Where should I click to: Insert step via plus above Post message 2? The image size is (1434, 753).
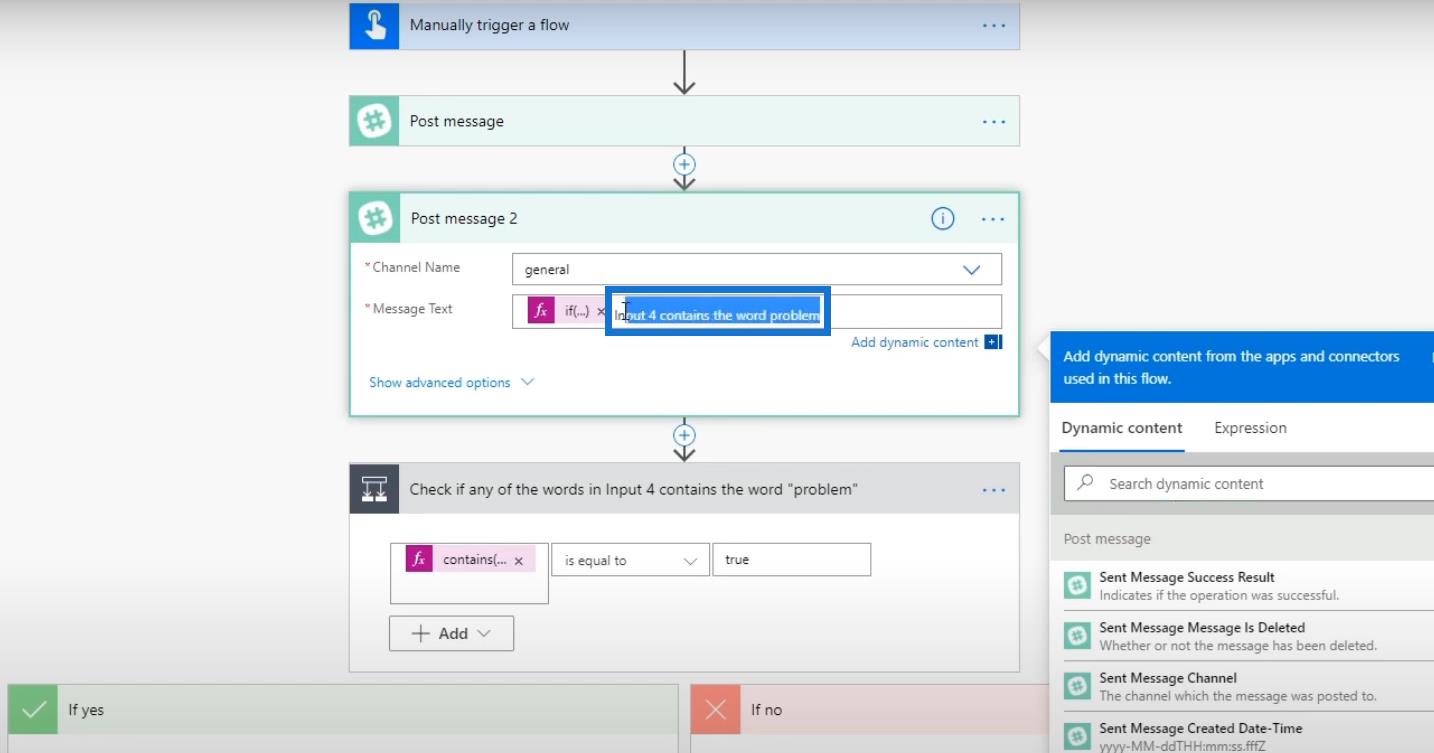pos(684,163)
